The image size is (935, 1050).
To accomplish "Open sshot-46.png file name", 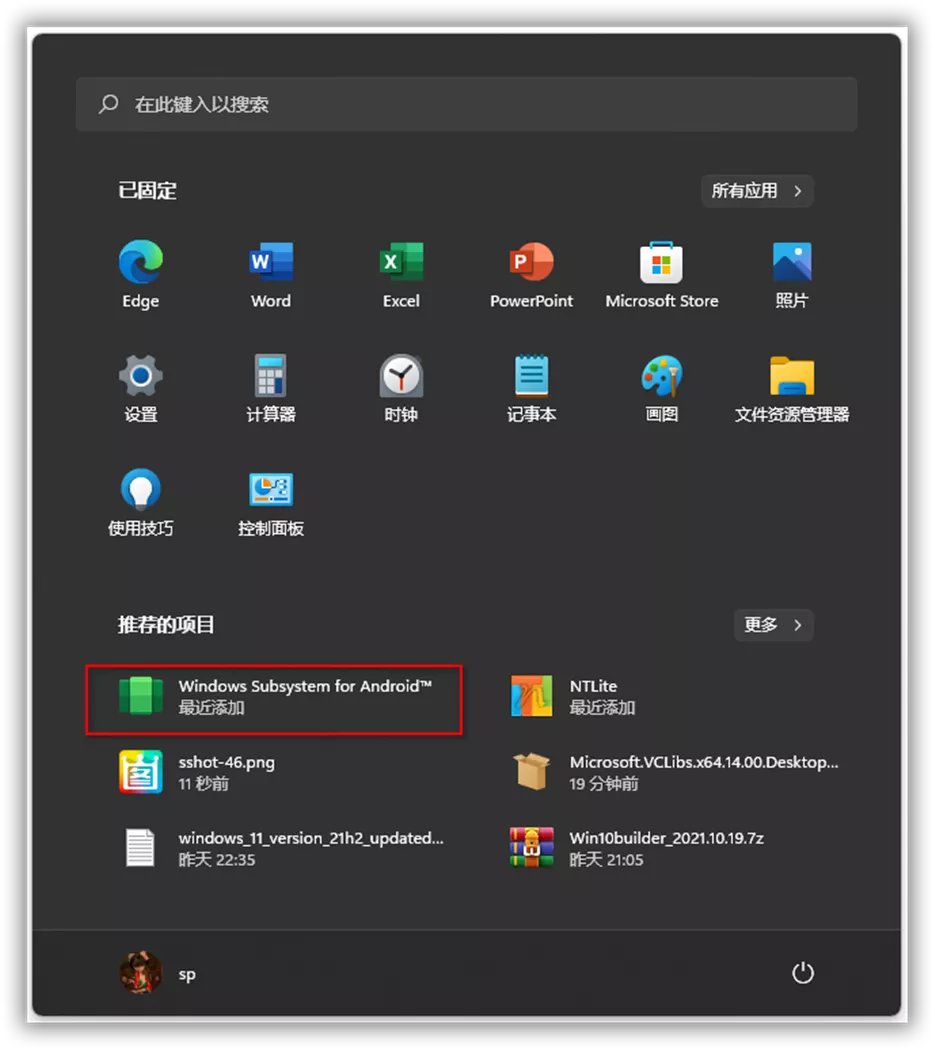I will tap(226, 762).
